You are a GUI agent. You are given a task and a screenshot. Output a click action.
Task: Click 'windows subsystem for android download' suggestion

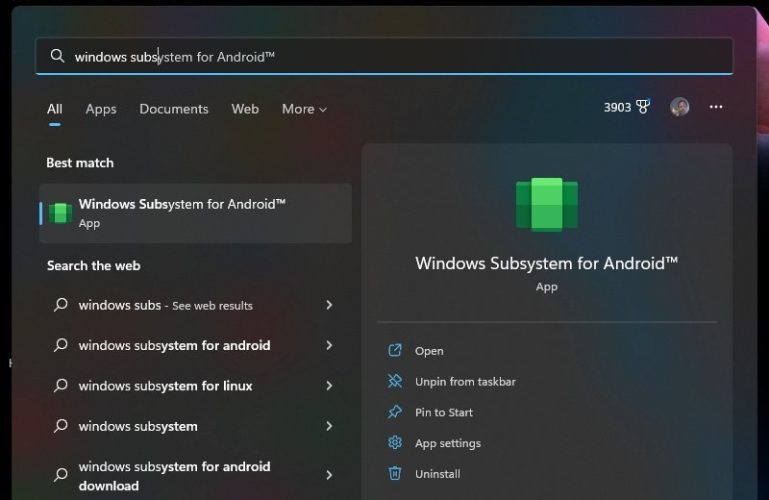click(174, 476)
